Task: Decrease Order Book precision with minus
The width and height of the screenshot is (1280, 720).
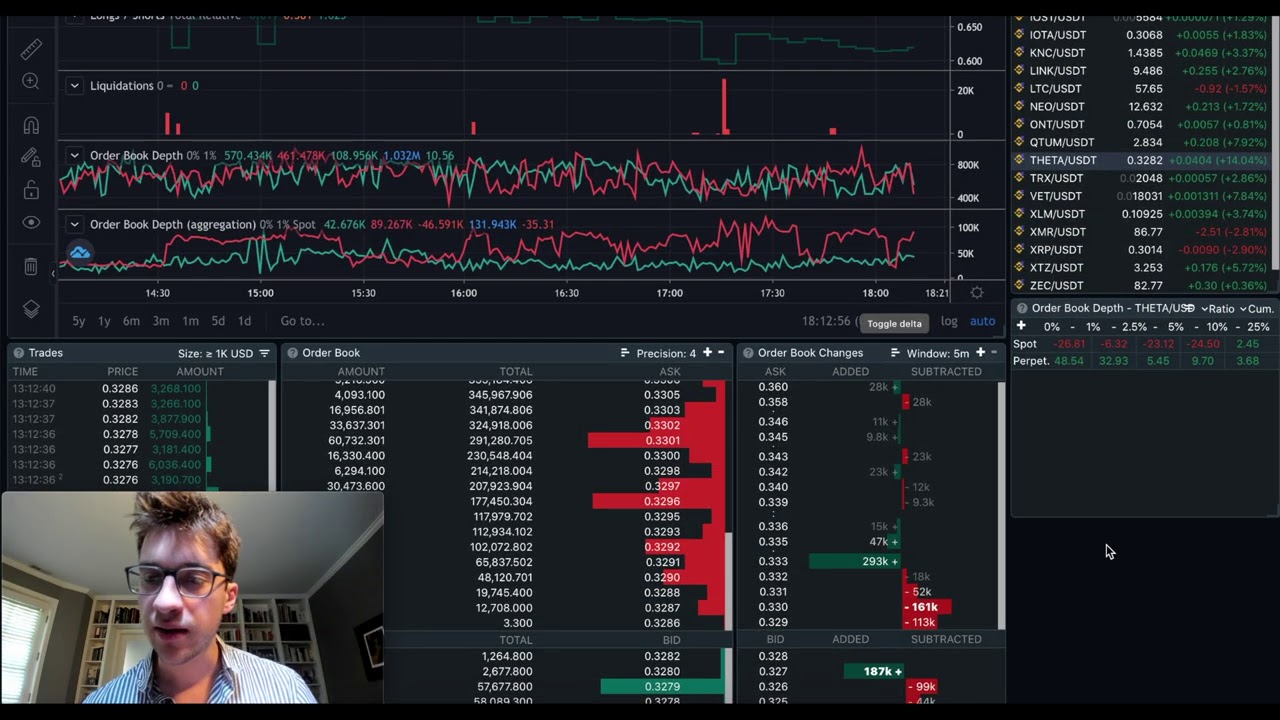Action: pyautogui.click(x=721, y=353)
